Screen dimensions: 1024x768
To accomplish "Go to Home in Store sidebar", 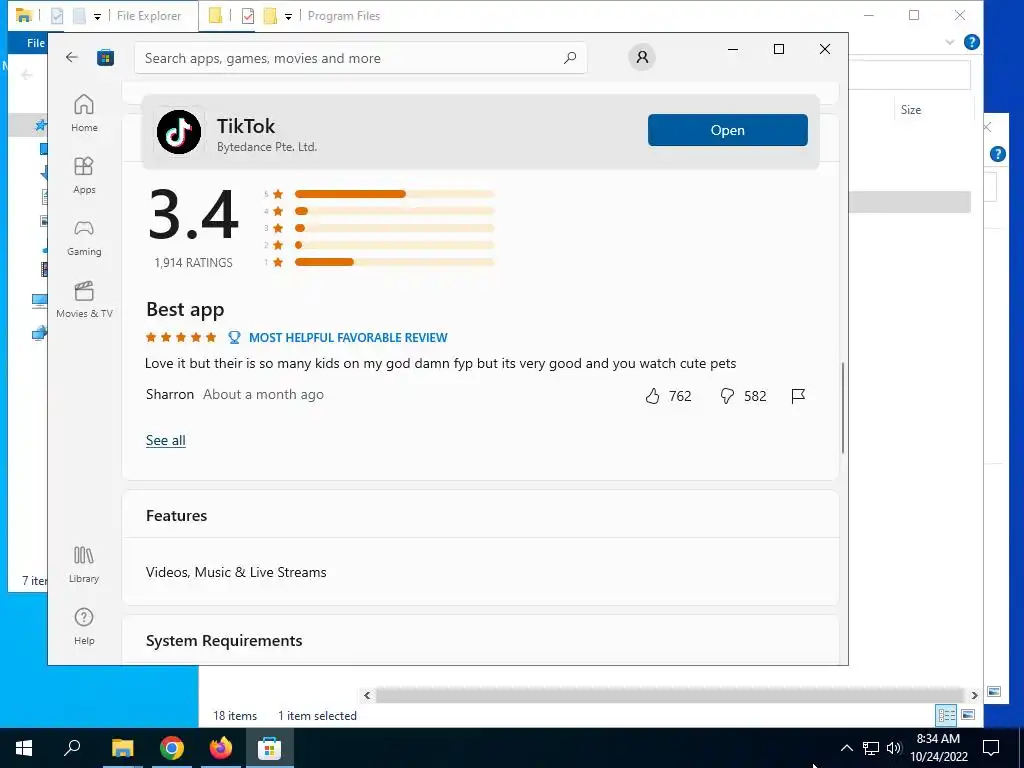I will click(84, 113).
